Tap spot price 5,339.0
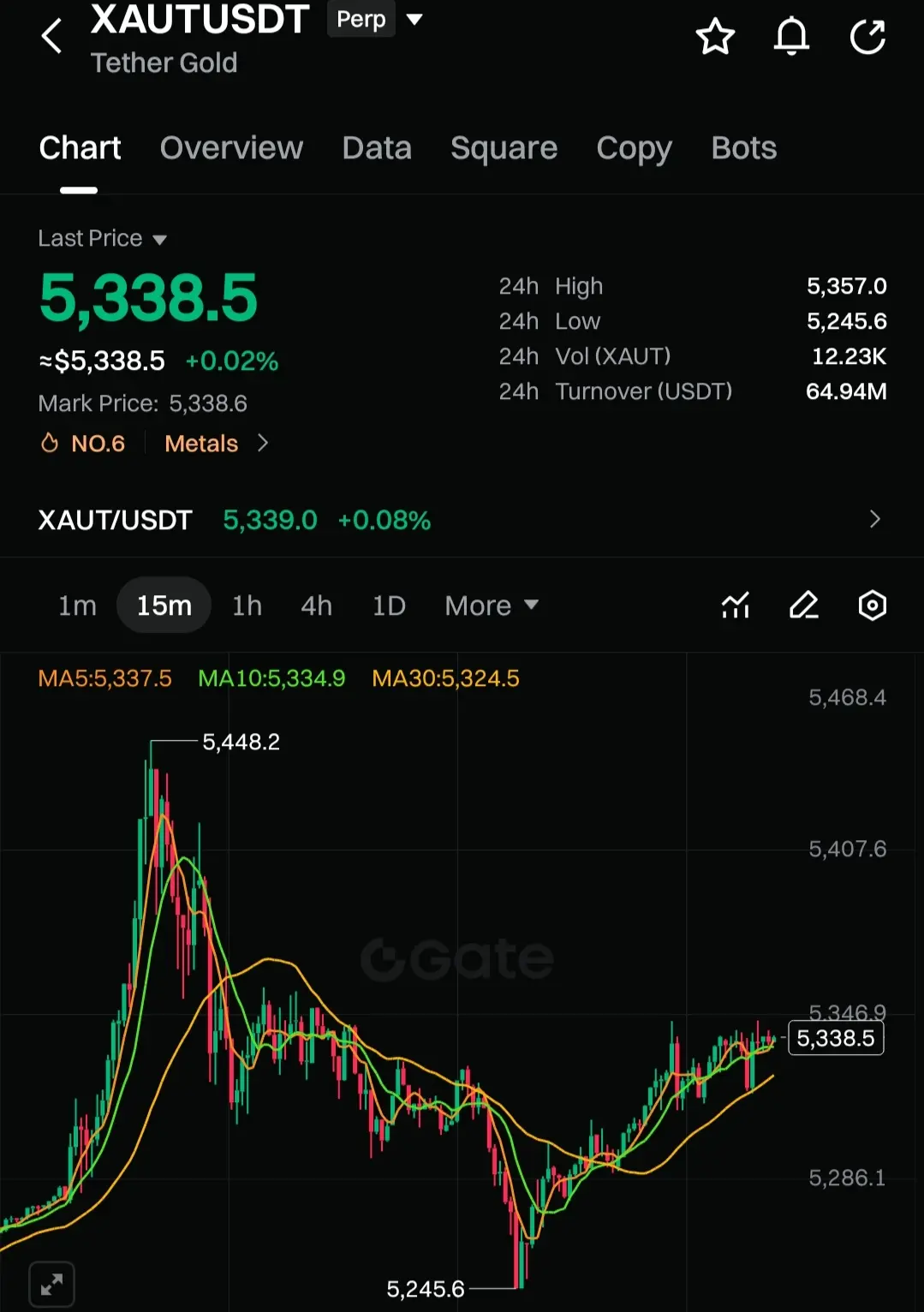The width and height of the screenshot is (924, 1312). coord(270,520)
